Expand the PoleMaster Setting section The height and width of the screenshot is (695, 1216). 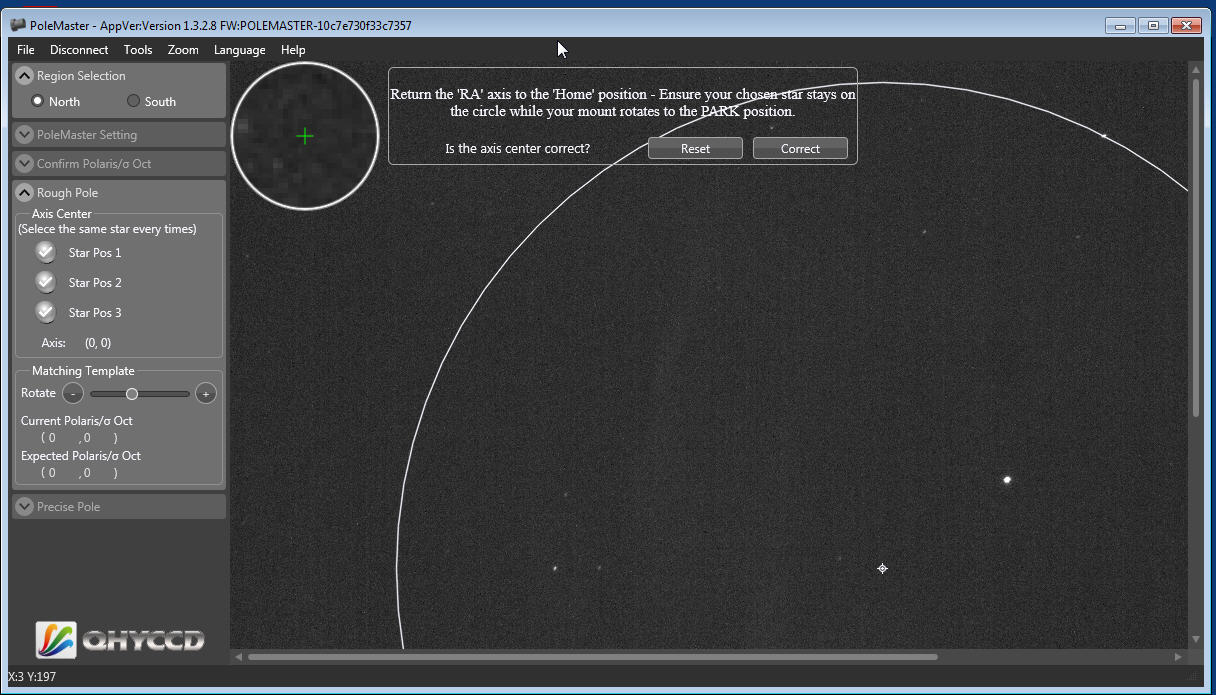(25, 135)
